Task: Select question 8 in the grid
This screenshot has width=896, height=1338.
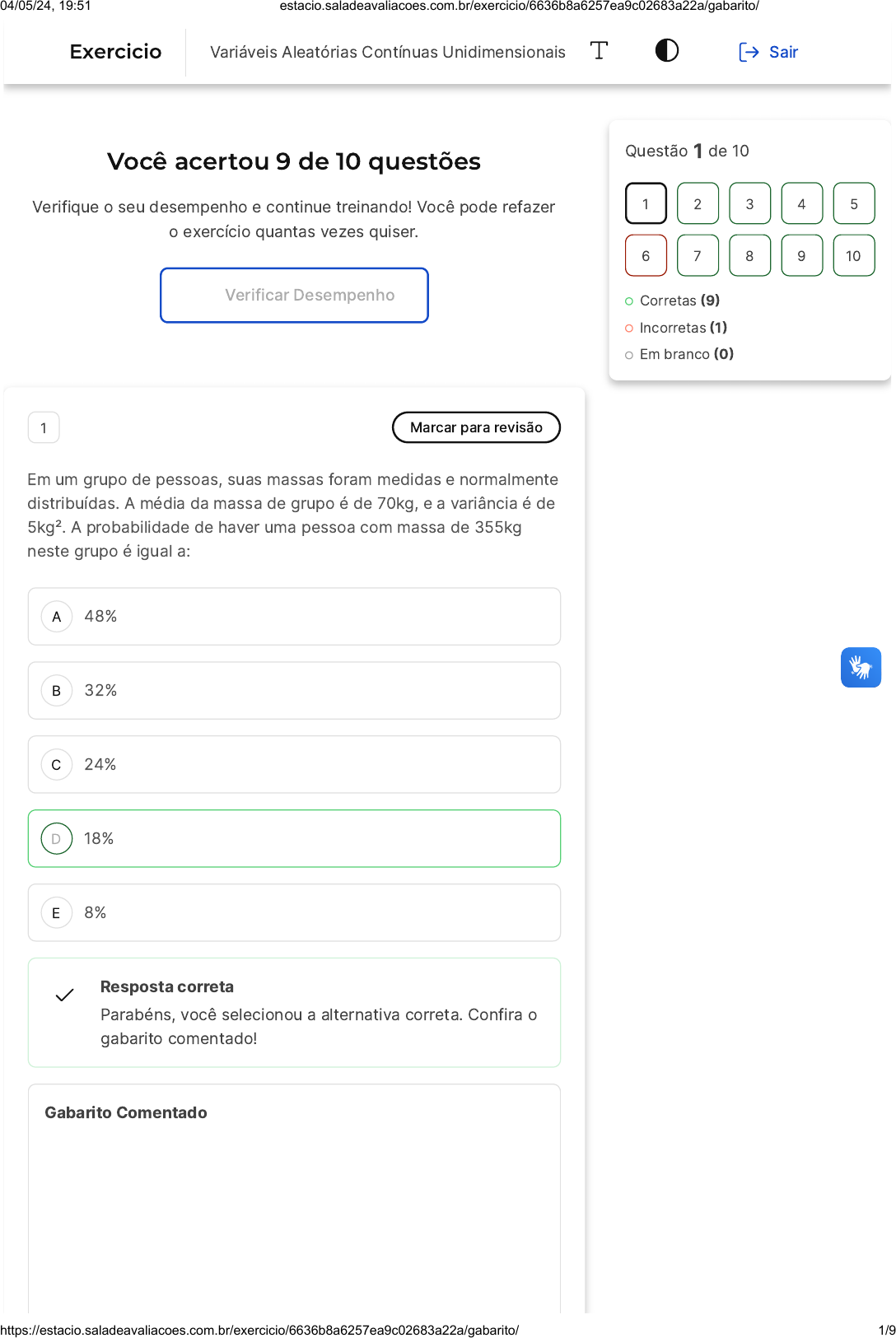Action: [x=749, y=256]
